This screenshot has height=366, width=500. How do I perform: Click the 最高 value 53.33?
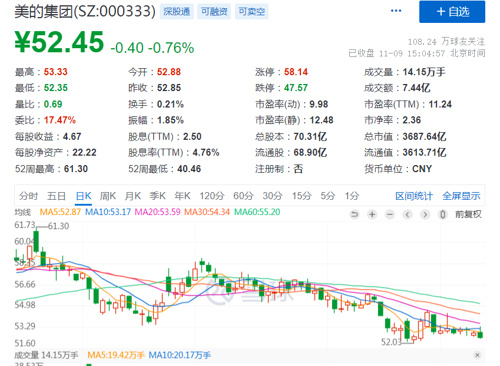[x=56, y=72]
